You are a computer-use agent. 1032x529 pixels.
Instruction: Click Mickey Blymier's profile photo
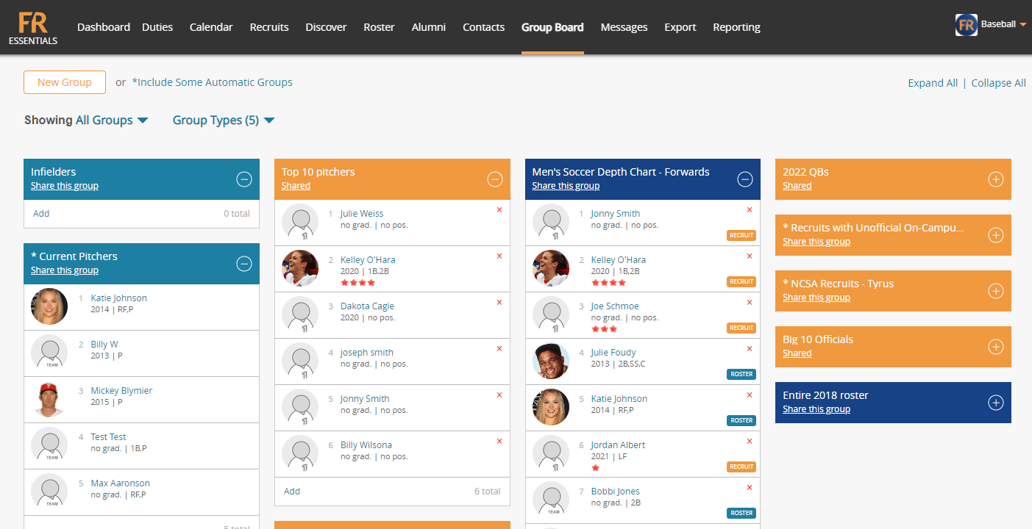[x=49, y=399]
